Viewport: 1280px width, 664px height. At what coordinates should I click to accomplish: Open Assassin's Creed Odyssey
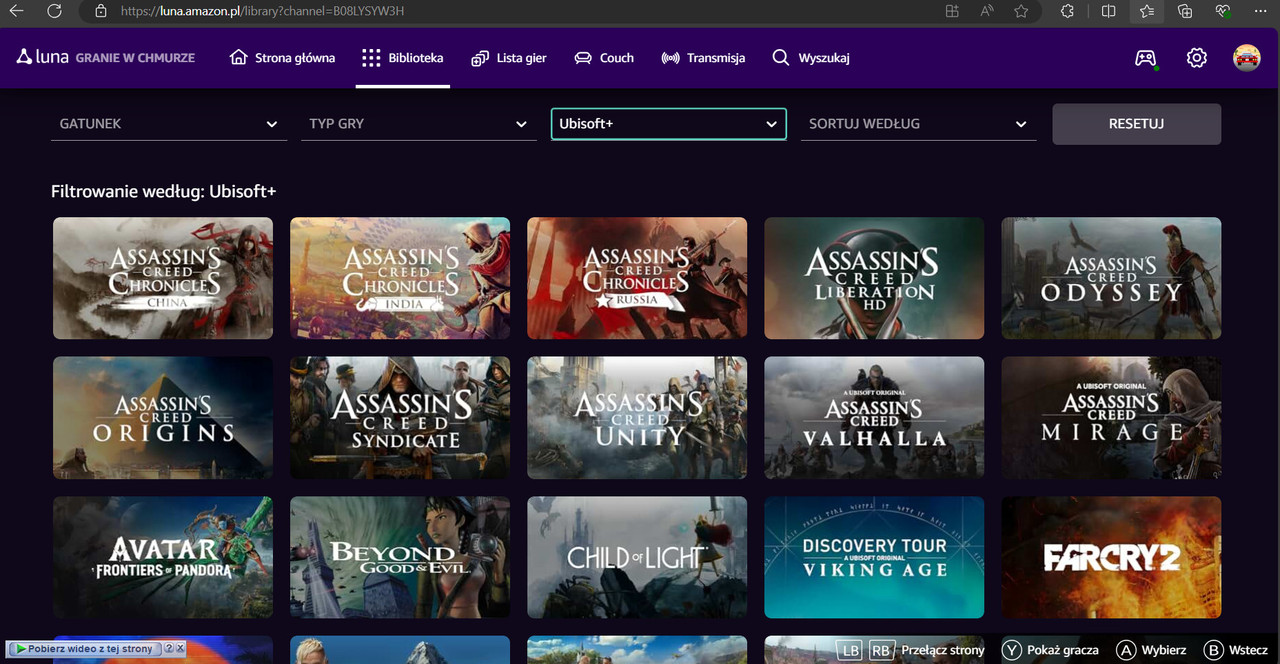1111,278
